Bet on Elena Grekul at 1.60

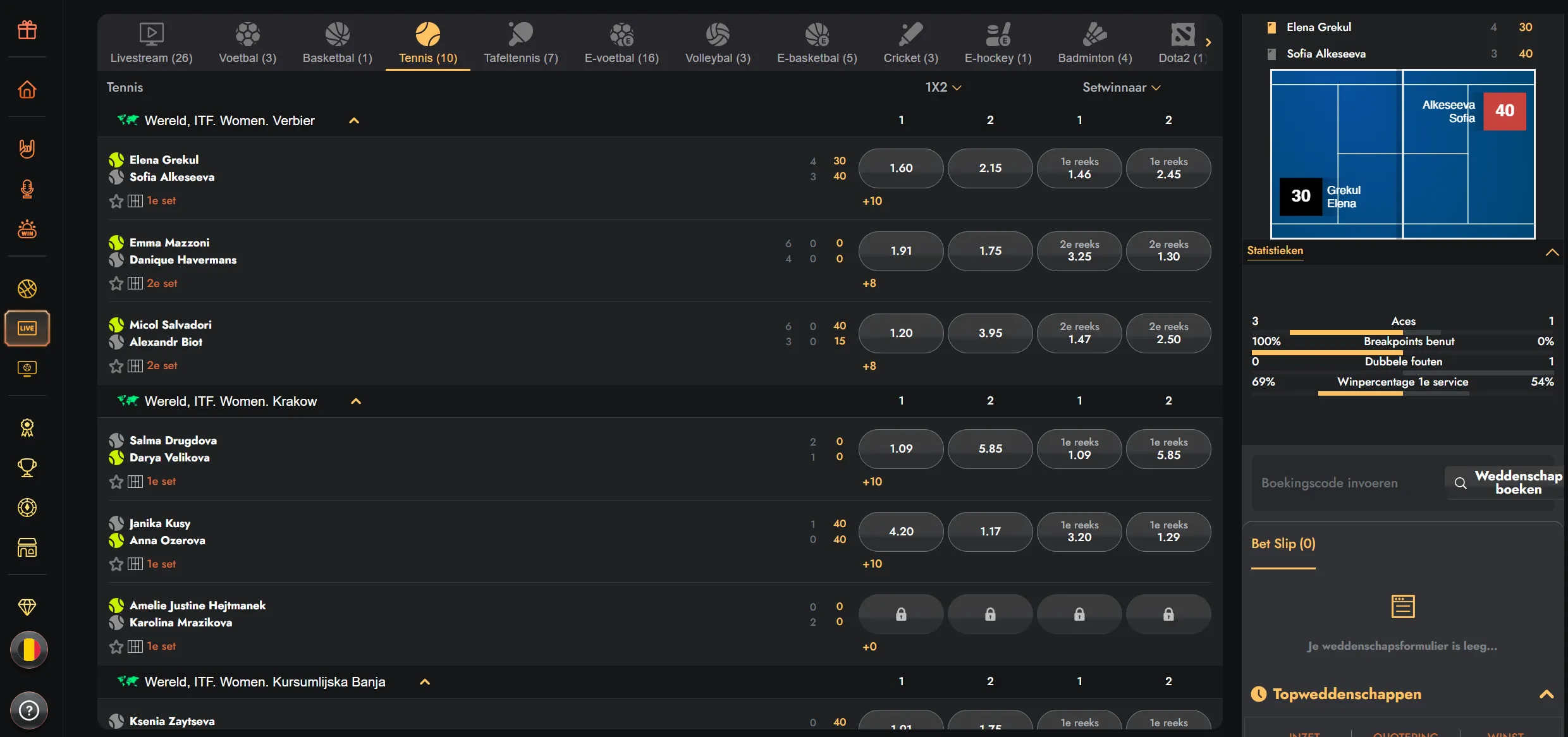(901, 168)
